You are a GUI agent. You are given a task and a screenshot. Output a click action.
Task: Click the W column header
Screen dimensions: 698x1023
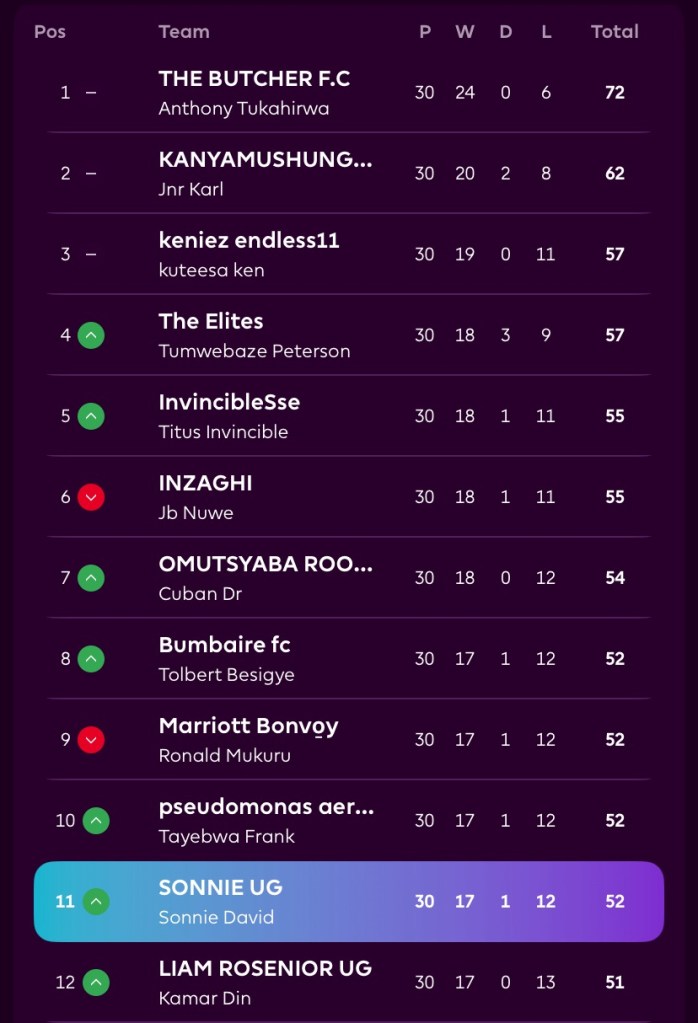point(465,32)
